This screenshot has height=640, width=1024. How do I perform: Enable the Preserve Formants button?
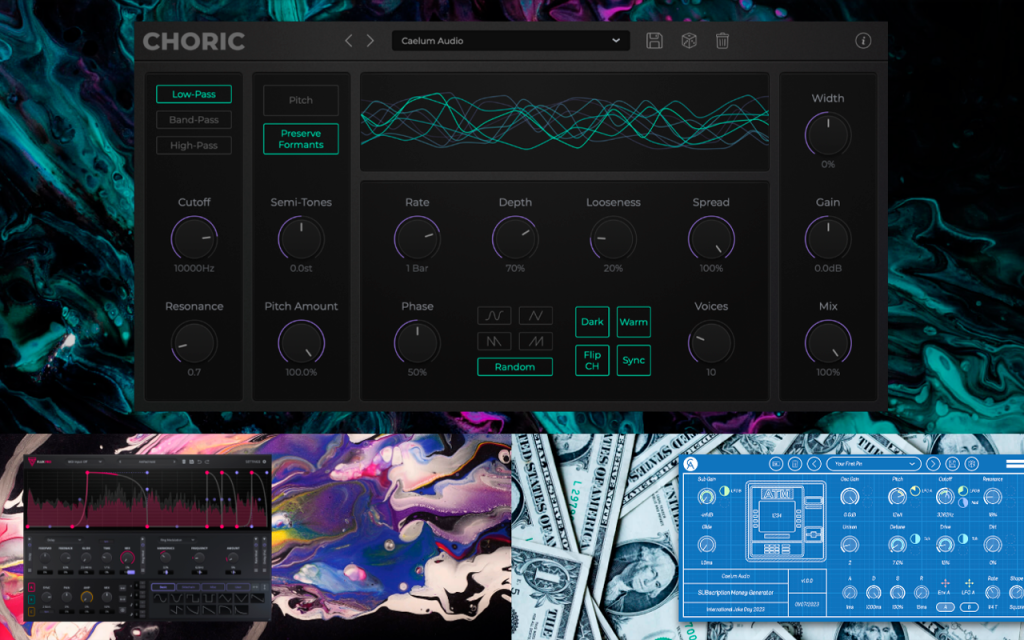301,139
